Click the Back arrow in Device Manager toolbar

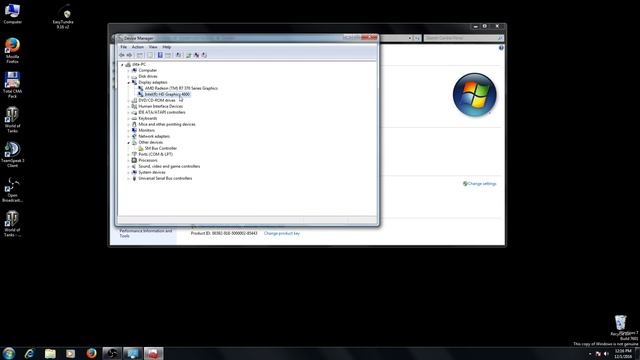click(122, 55)
